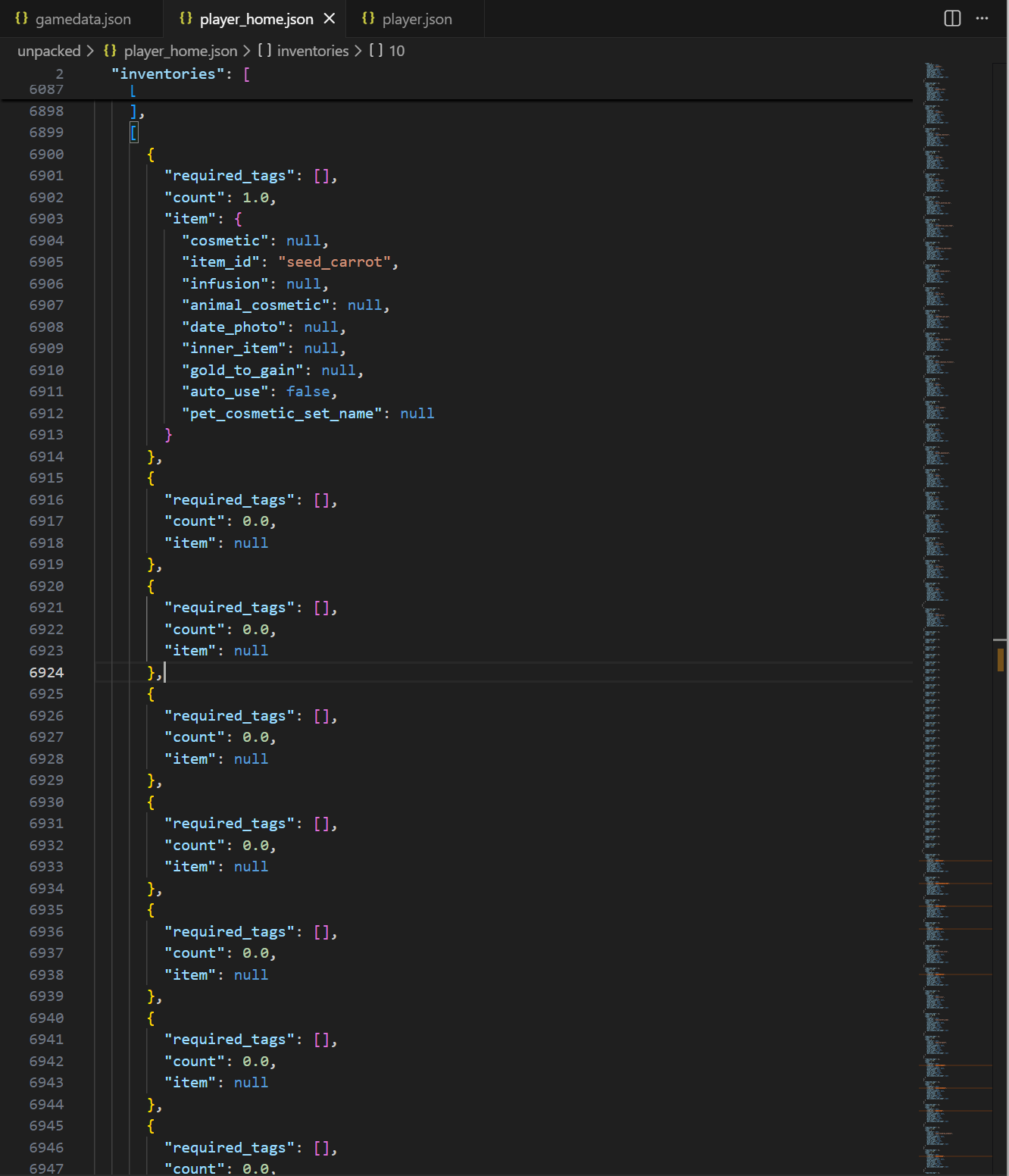Click JSON braces icon on gamedata.json tab
This screenshot has height=1176, width=1009.
click(x=22, y=19)
